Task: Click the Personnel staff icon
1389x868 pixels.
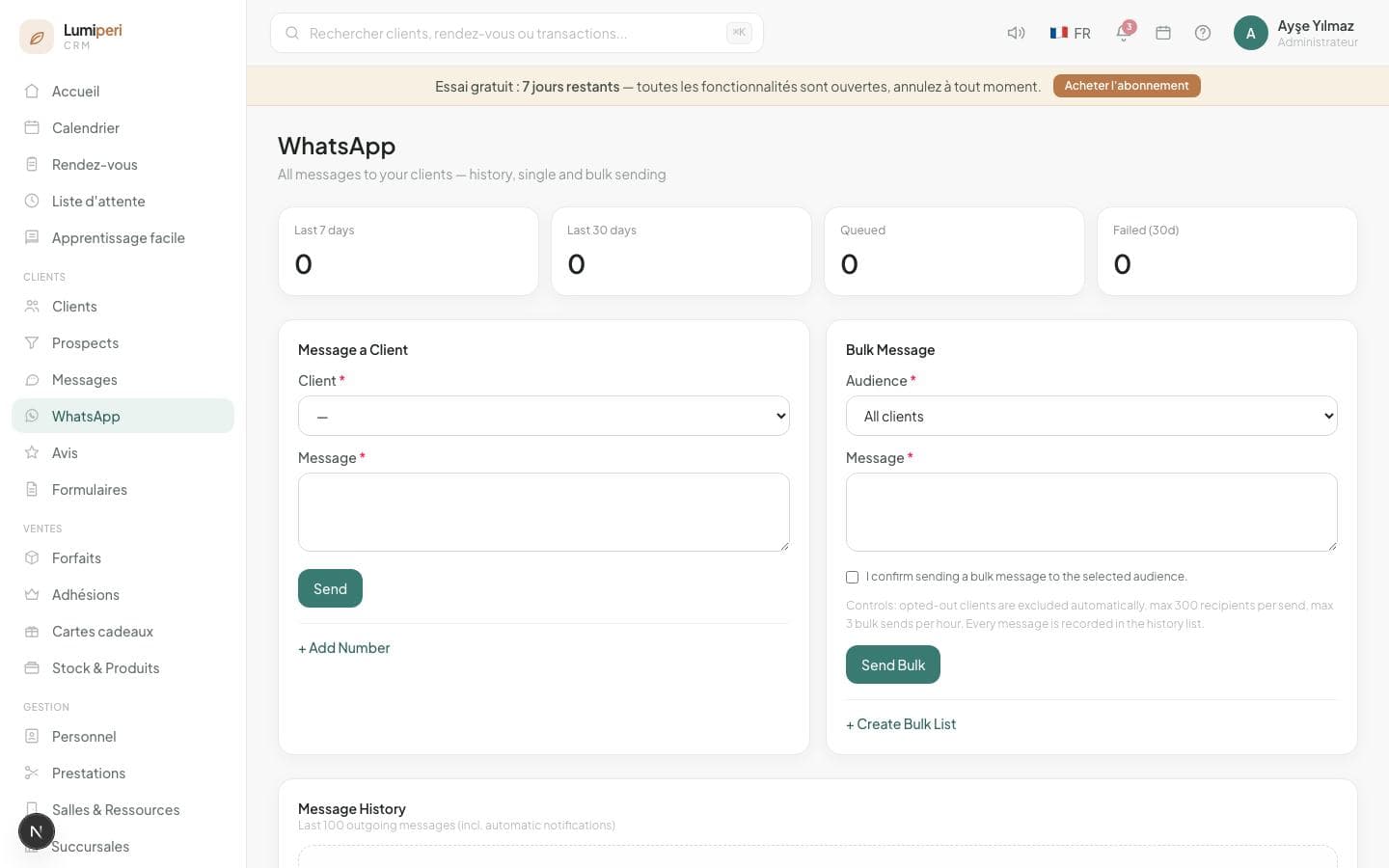Action: coord(32,736)
